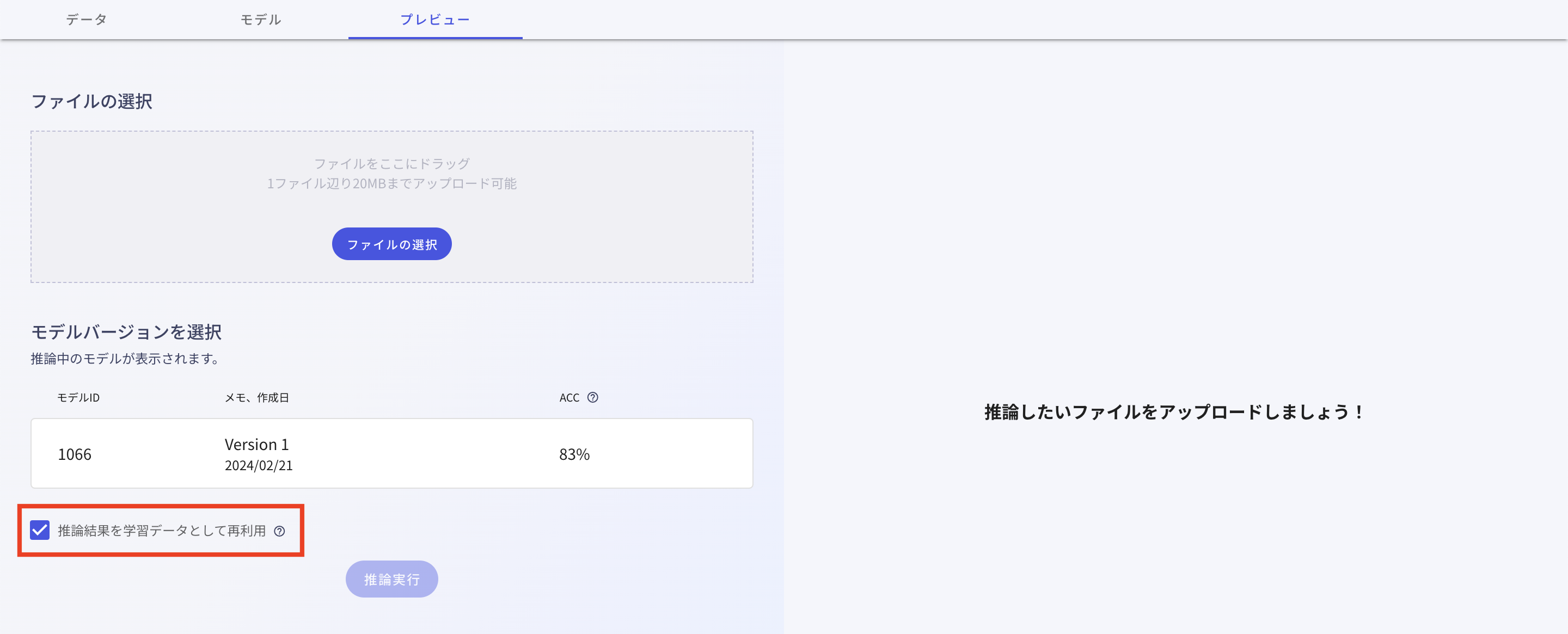Select model row with ID 1066
The width and height of the screenshot is (1568, 634).
[391, 453]
